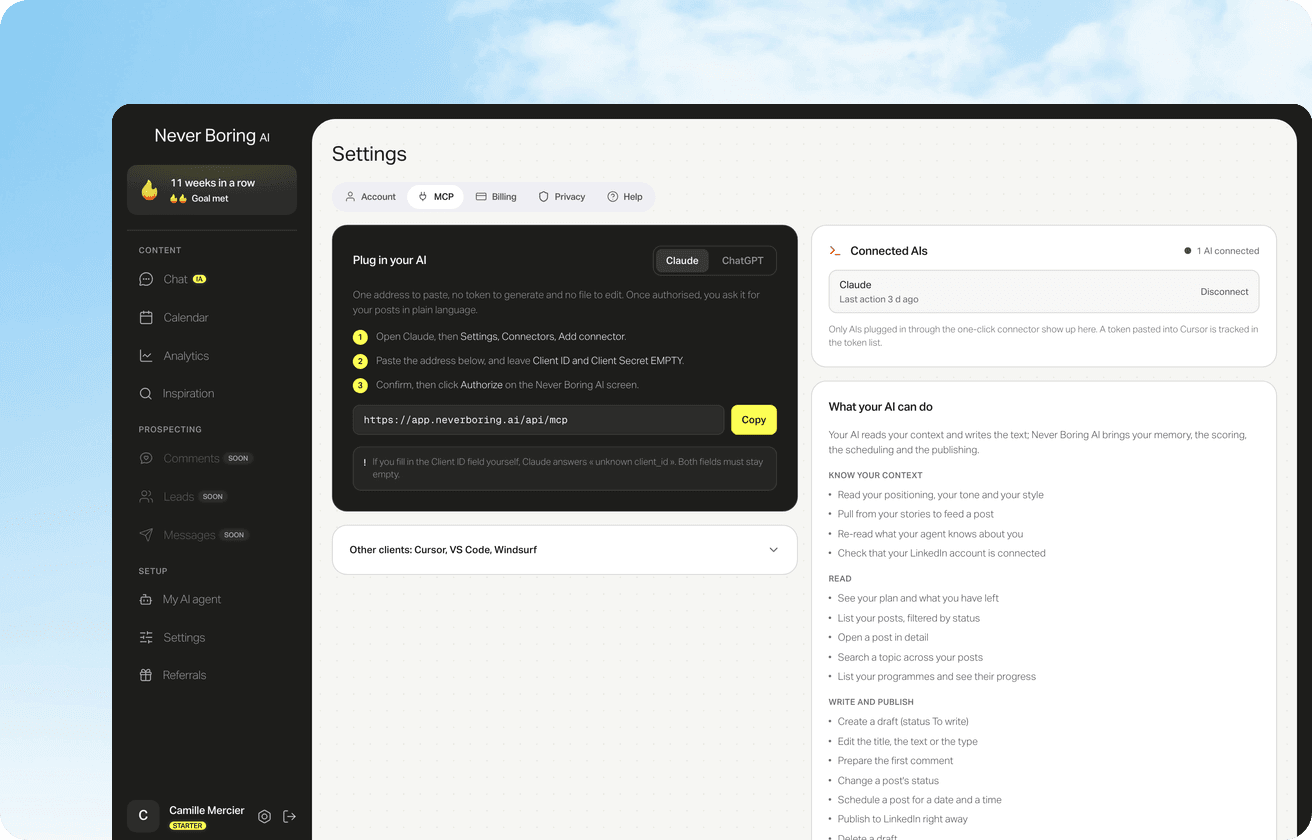Open the Help tab
1312x840 pixels.
tap(625, 197)
